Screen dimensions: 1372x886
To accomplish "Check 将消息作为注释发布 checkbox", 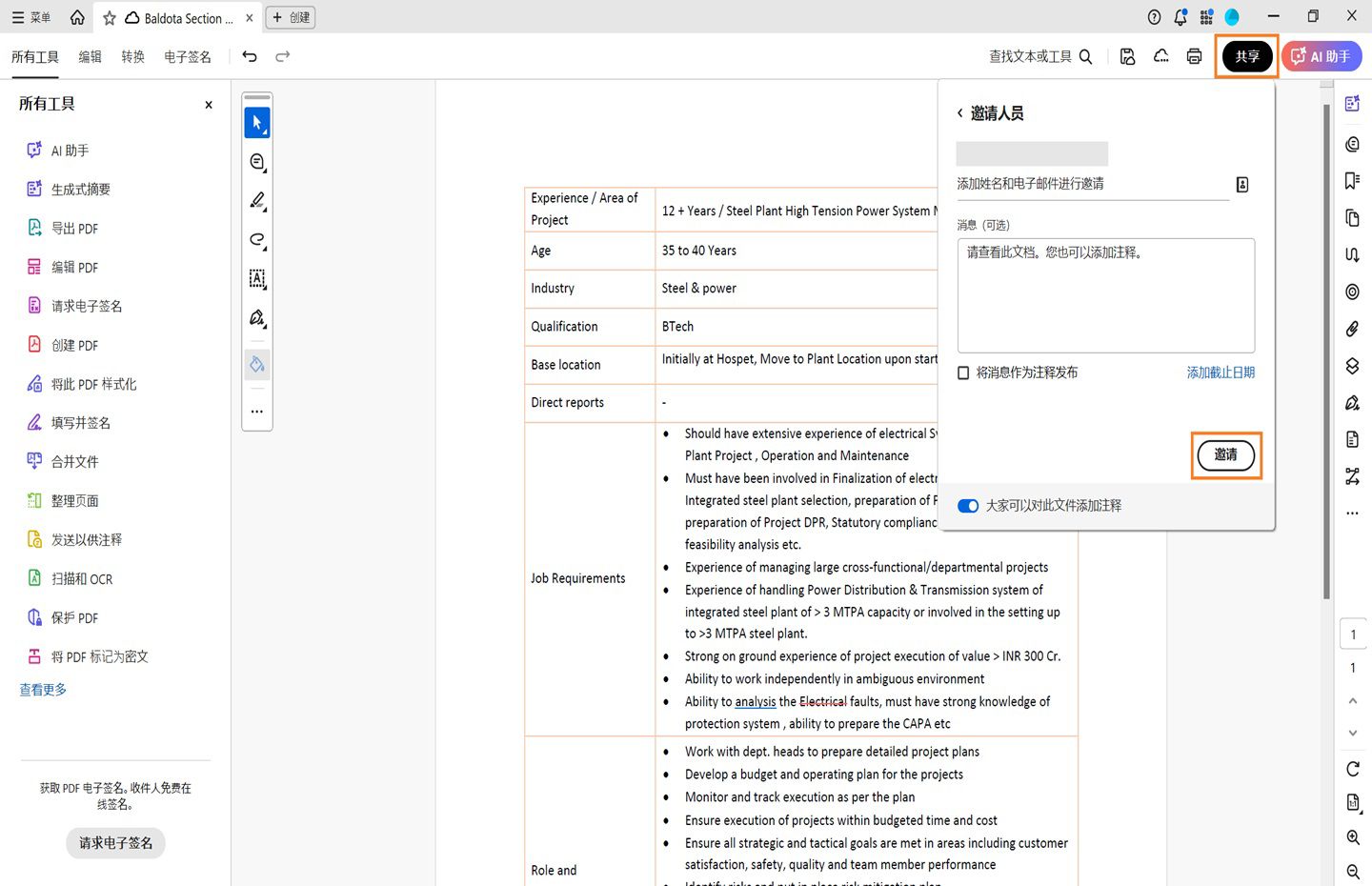I will (x=963, y=373).
